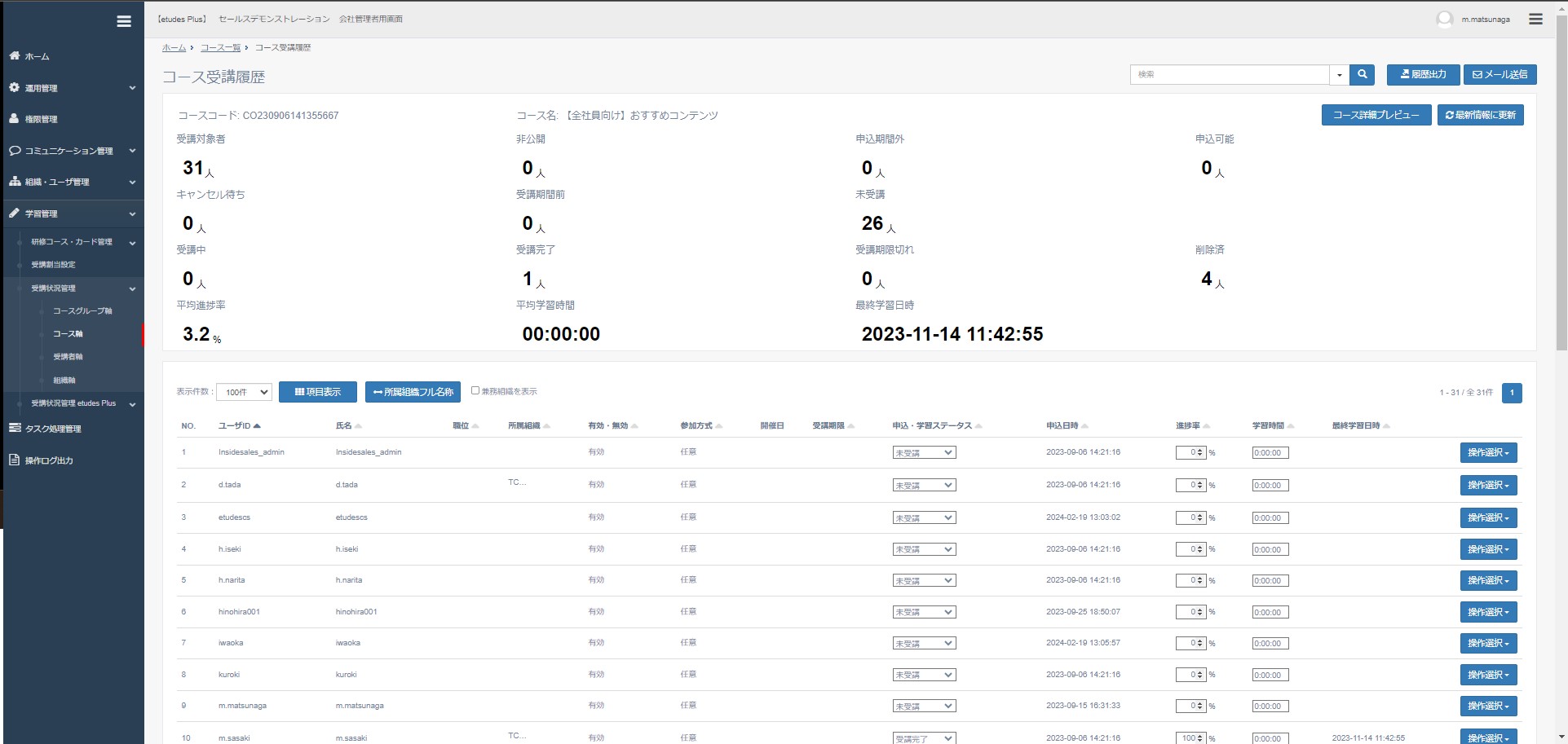This screenshot has height=744, width=1568.
Task: Sort by 学習時間 column arrow
Action: tap(1290, 425)
